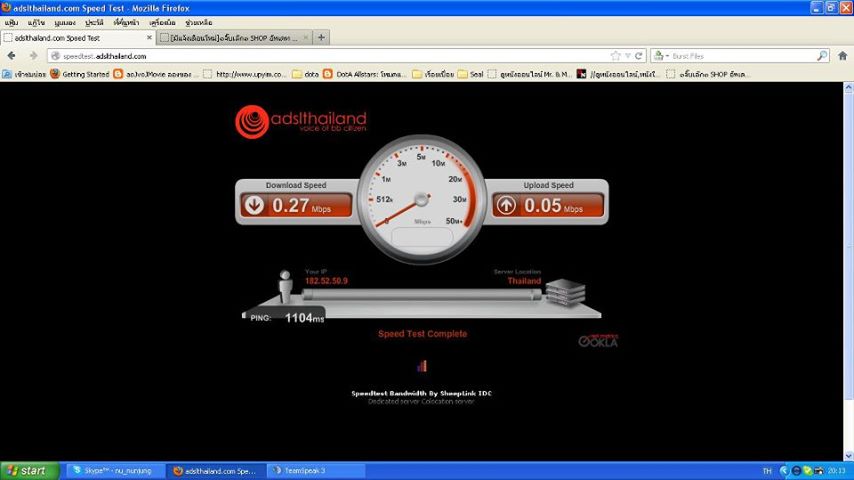Image resolution: width=854 pixels, height=480 pixels.
Task: Open the search engine selector dropdown
Action: click(661, 56)
